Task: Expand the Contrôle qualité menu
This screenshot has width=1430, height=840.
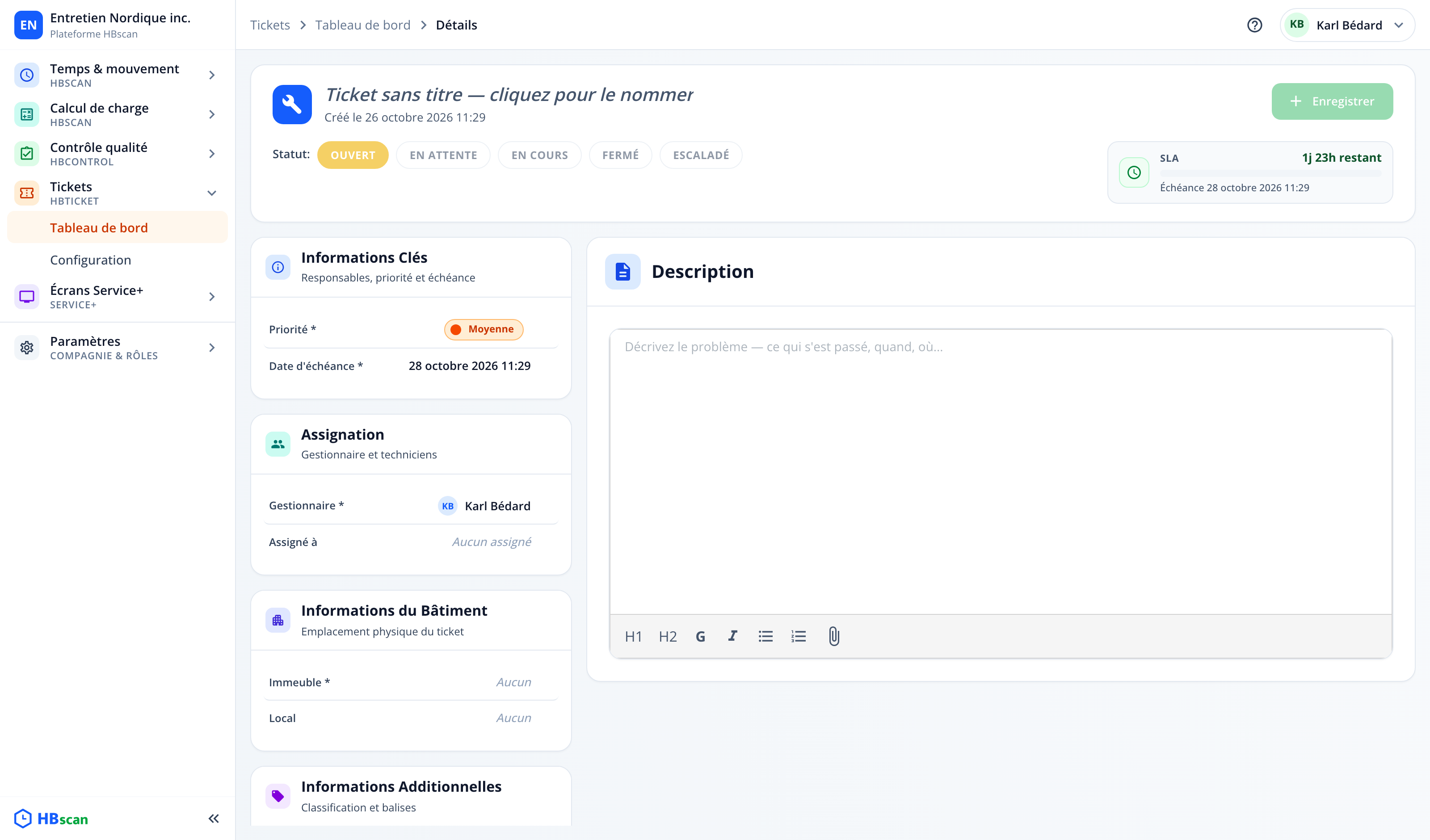Action: pyautogui.click(x=118, y=153)
